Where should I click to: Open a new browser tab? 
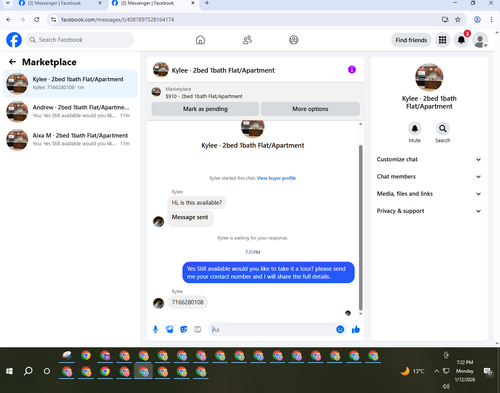tap(207, 3)
